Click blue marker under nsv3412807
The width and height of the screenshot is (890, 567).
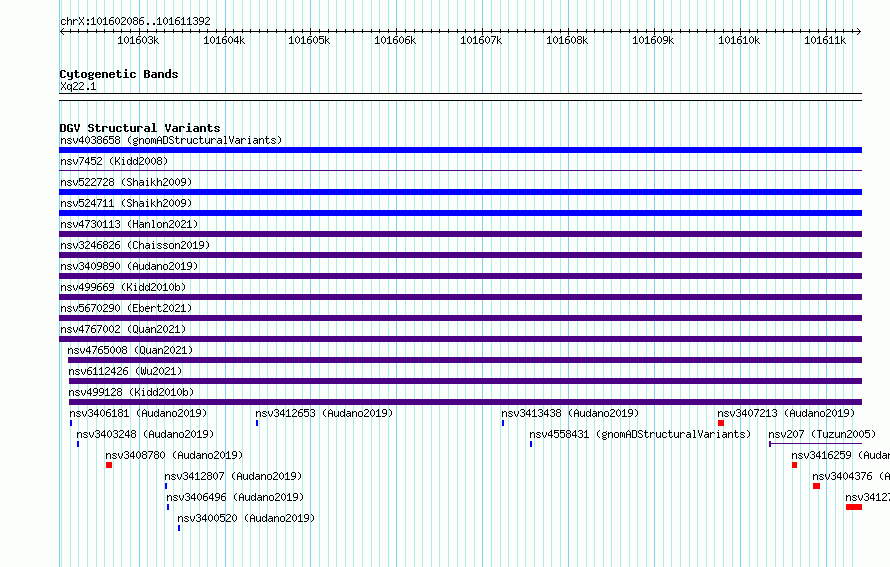(x=166, y=486)
